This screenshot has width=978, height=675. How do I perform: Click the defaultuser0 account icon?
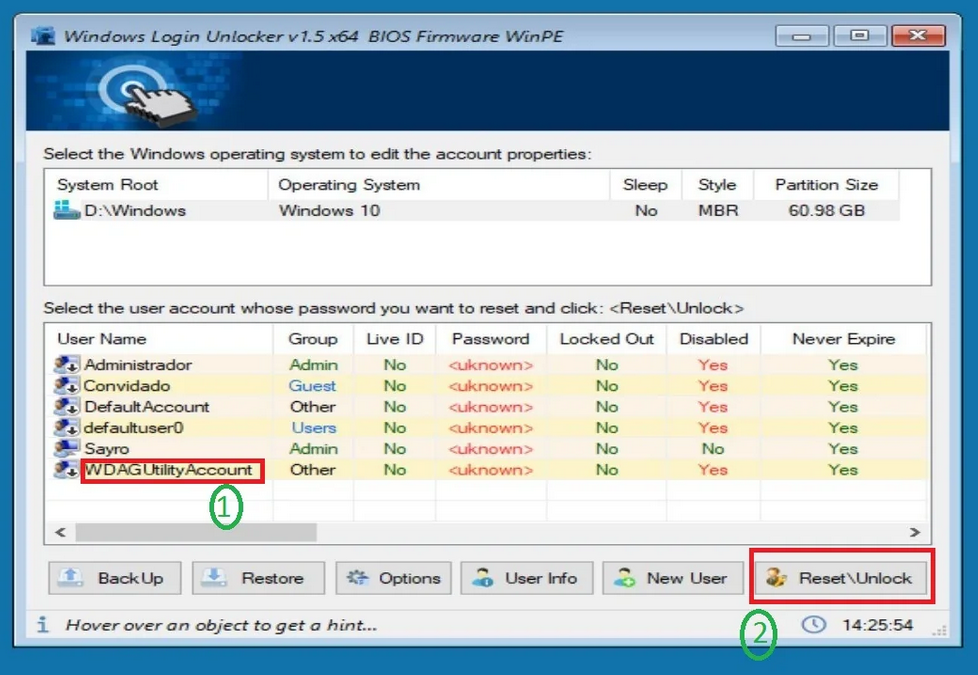click(x=66, y=428)
